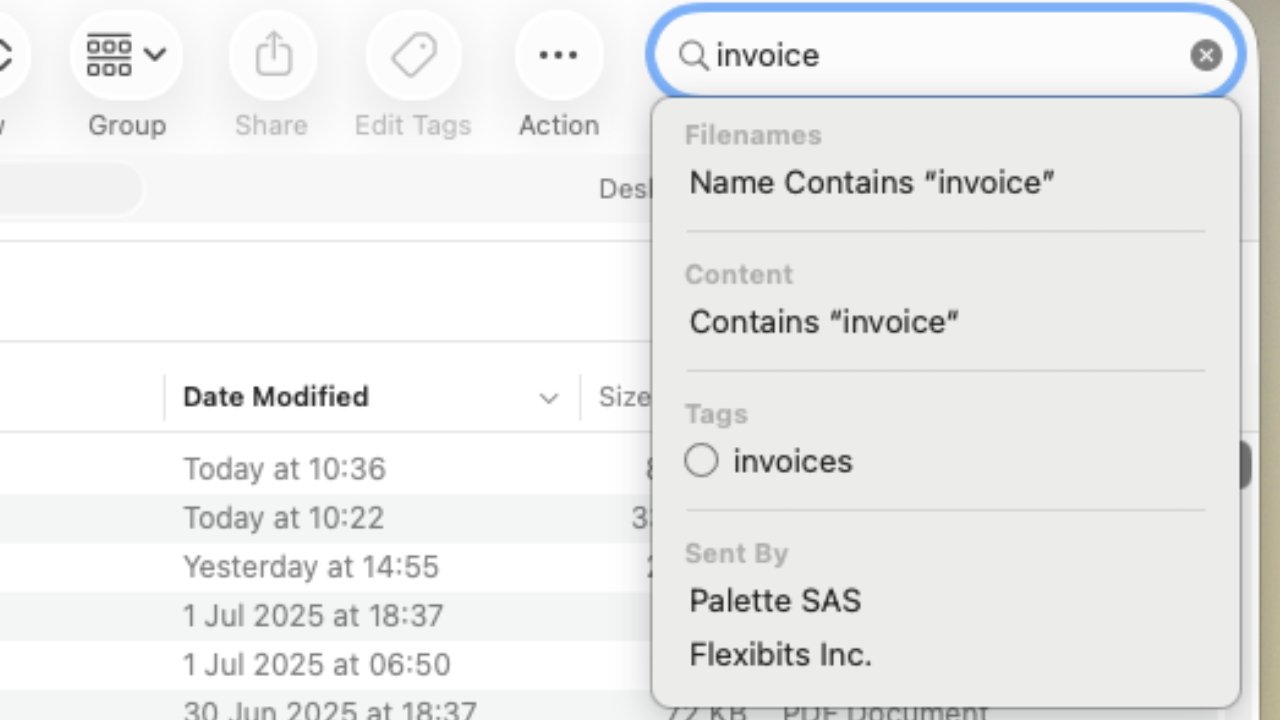Select the row modified Today at 10:36
This screenshot has height=720, width=1280.
click(325, 469)
